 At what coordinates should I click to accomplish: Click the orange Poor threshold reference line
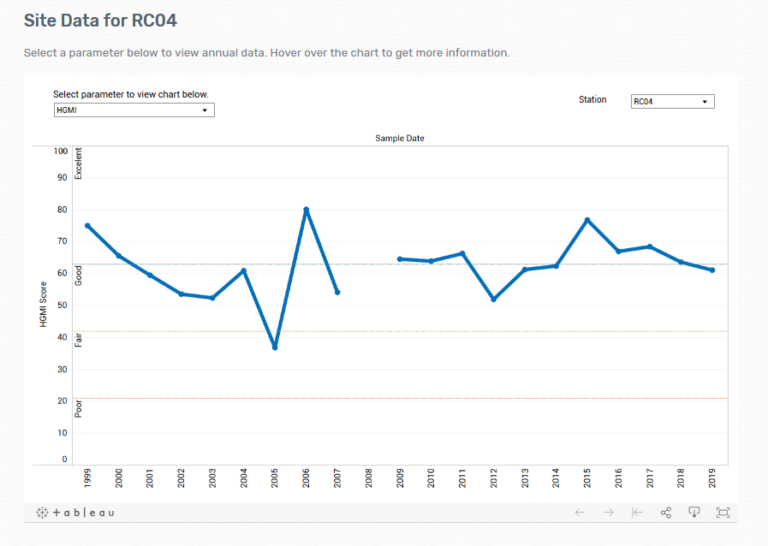click(400, 398)
